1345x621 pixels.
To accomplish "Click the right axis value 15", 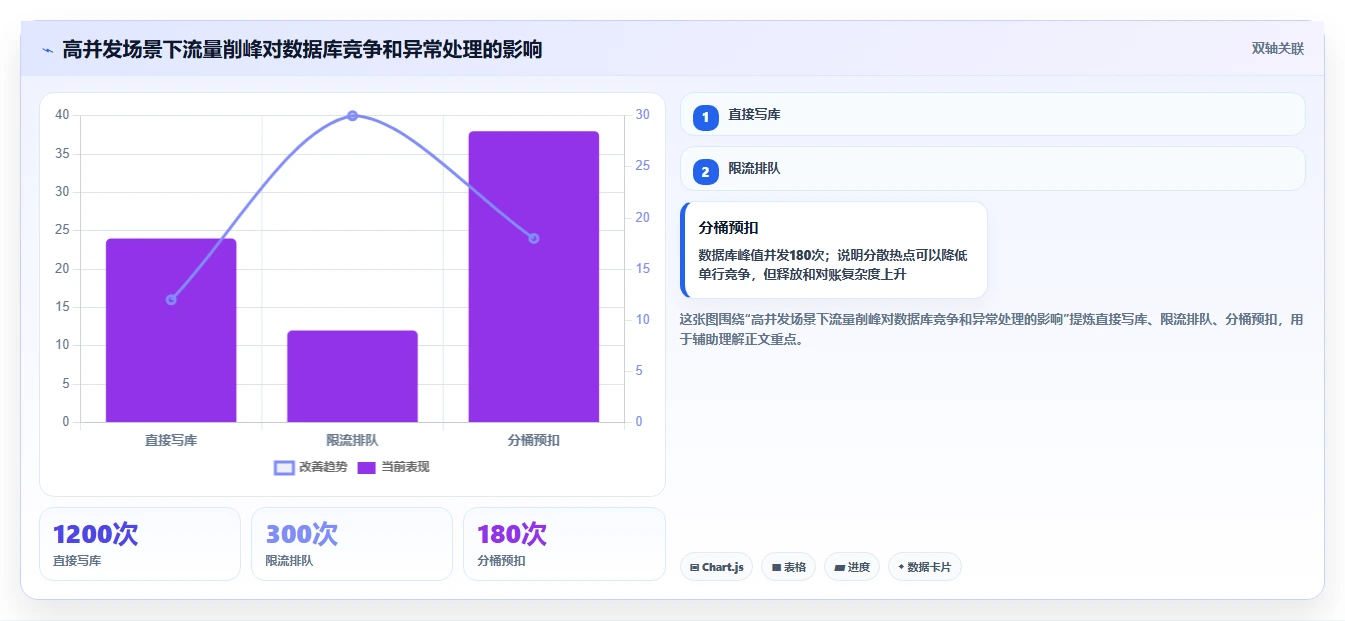I will coord(642,269).
